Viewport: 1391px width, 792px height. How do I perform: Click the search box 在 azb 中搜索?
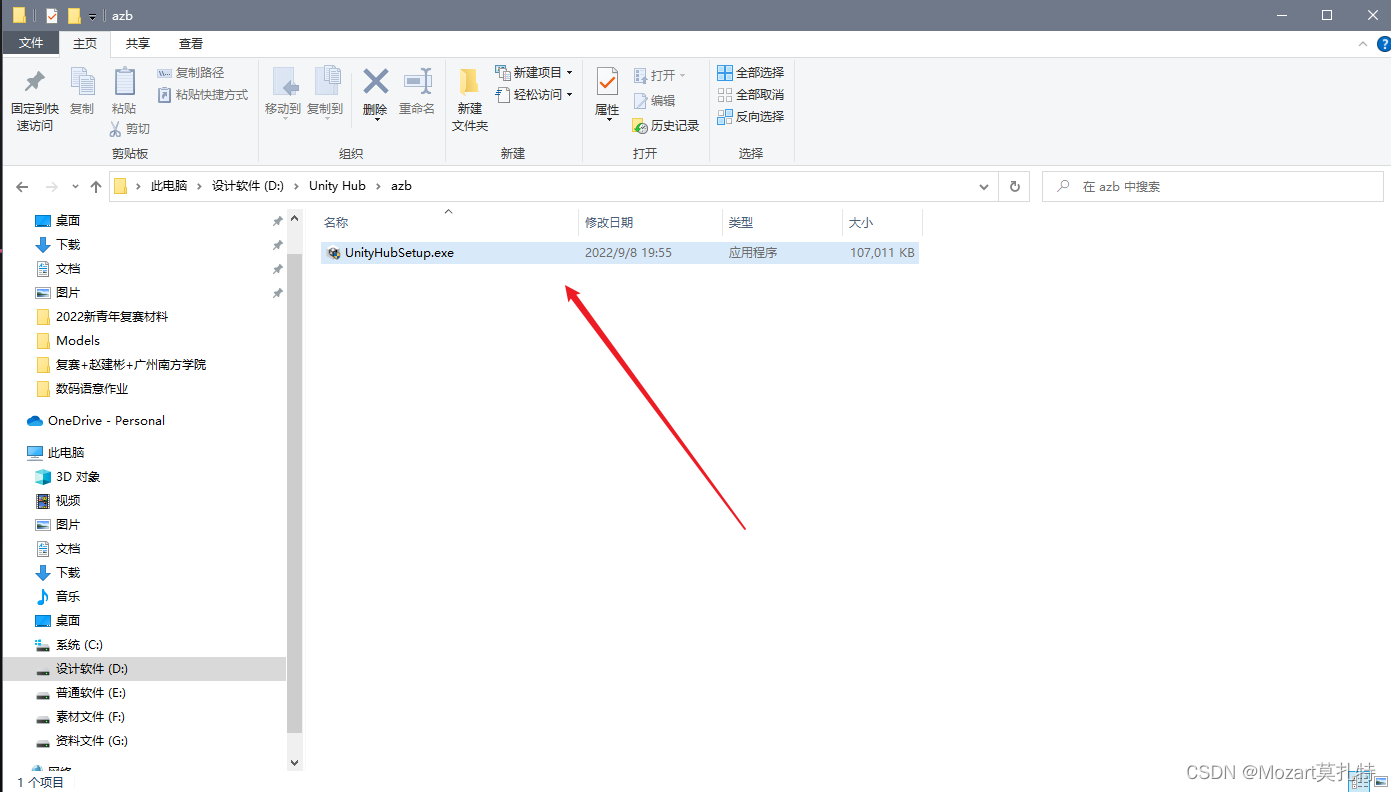coord(1215,187)
